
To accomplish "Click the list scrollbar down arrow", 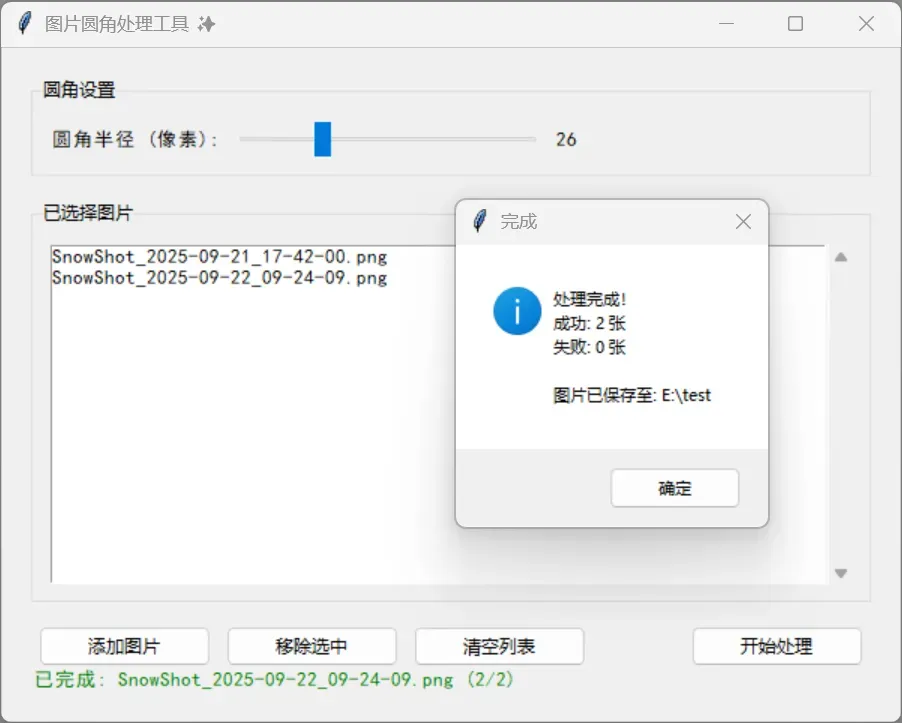I will 841,573.
